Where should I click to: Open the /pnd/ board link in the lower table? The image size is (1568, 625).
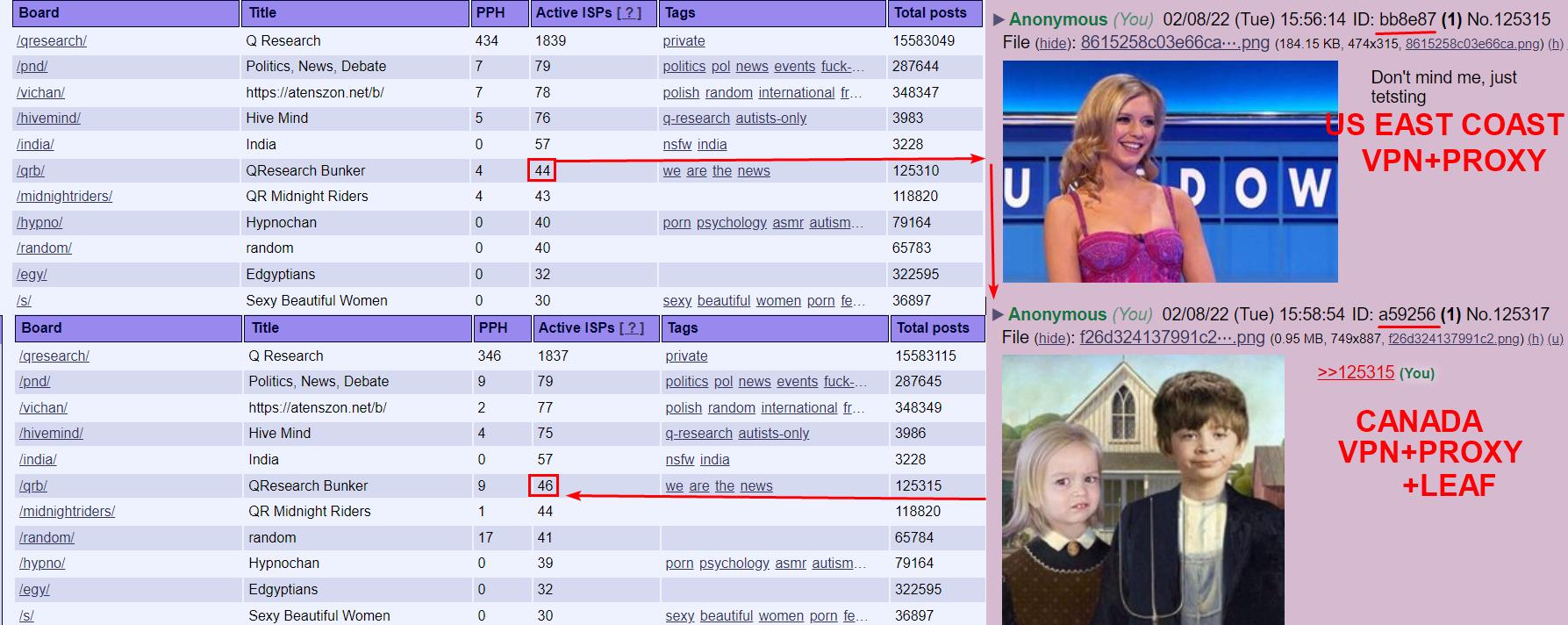[x=35, y=382]
